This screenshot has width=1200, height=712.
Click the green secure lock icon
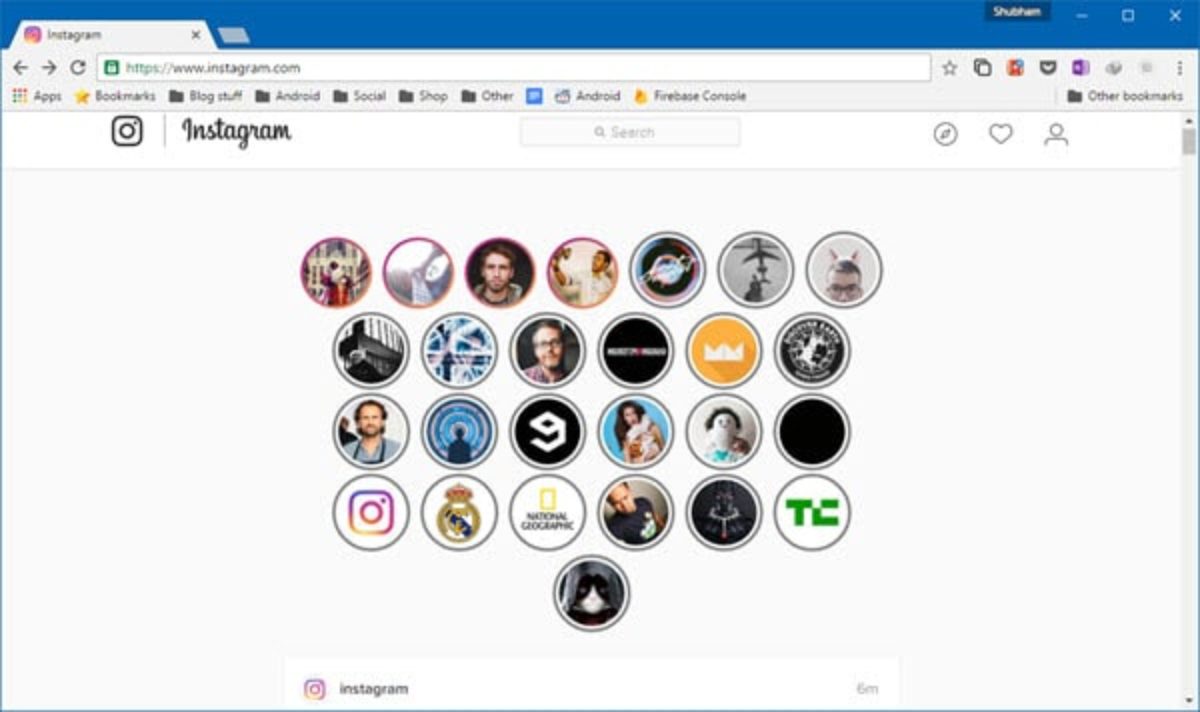[112, 68]
